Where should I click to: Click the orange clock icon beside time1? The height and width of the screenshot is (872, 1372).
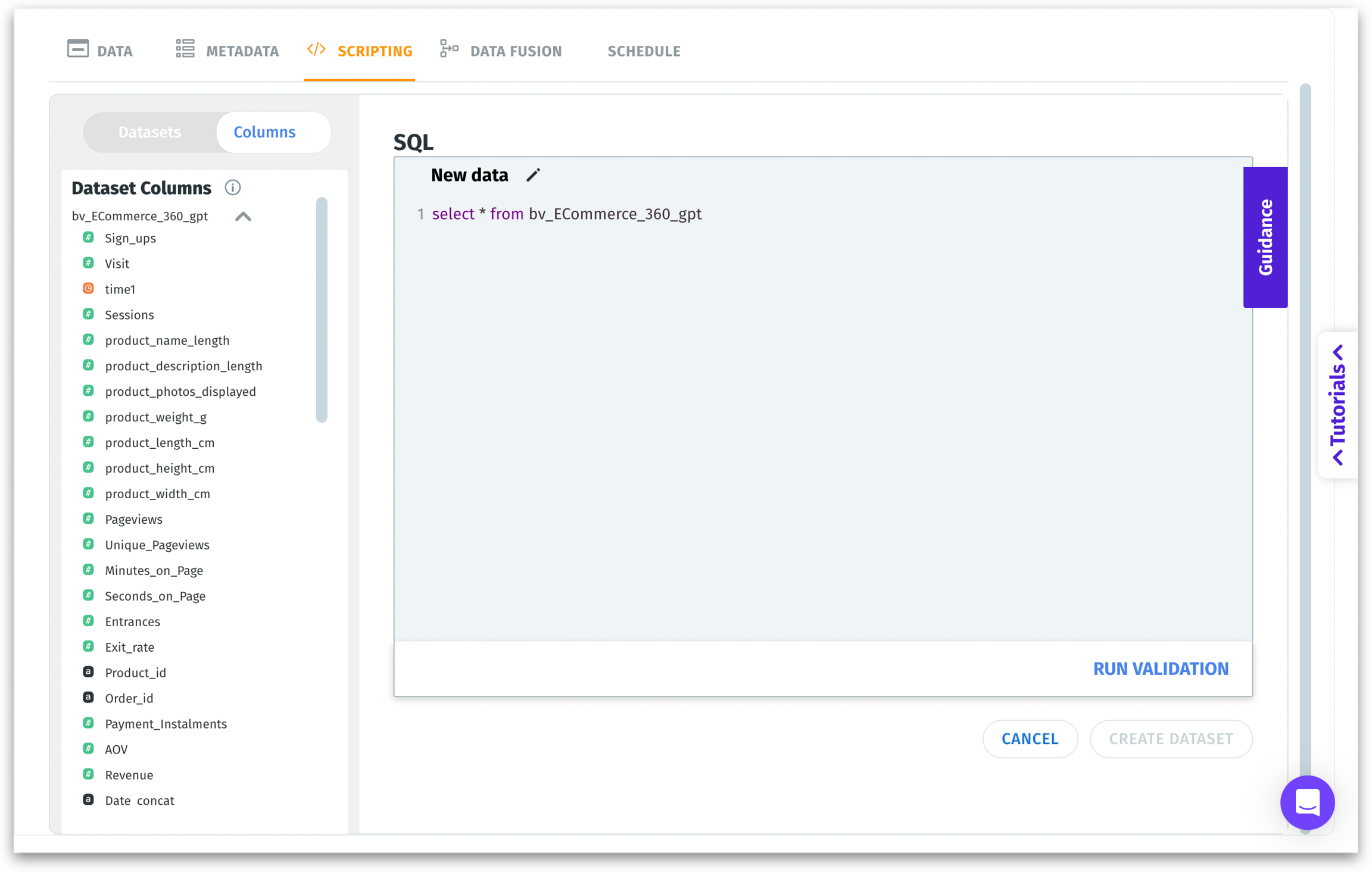[88, 289]
